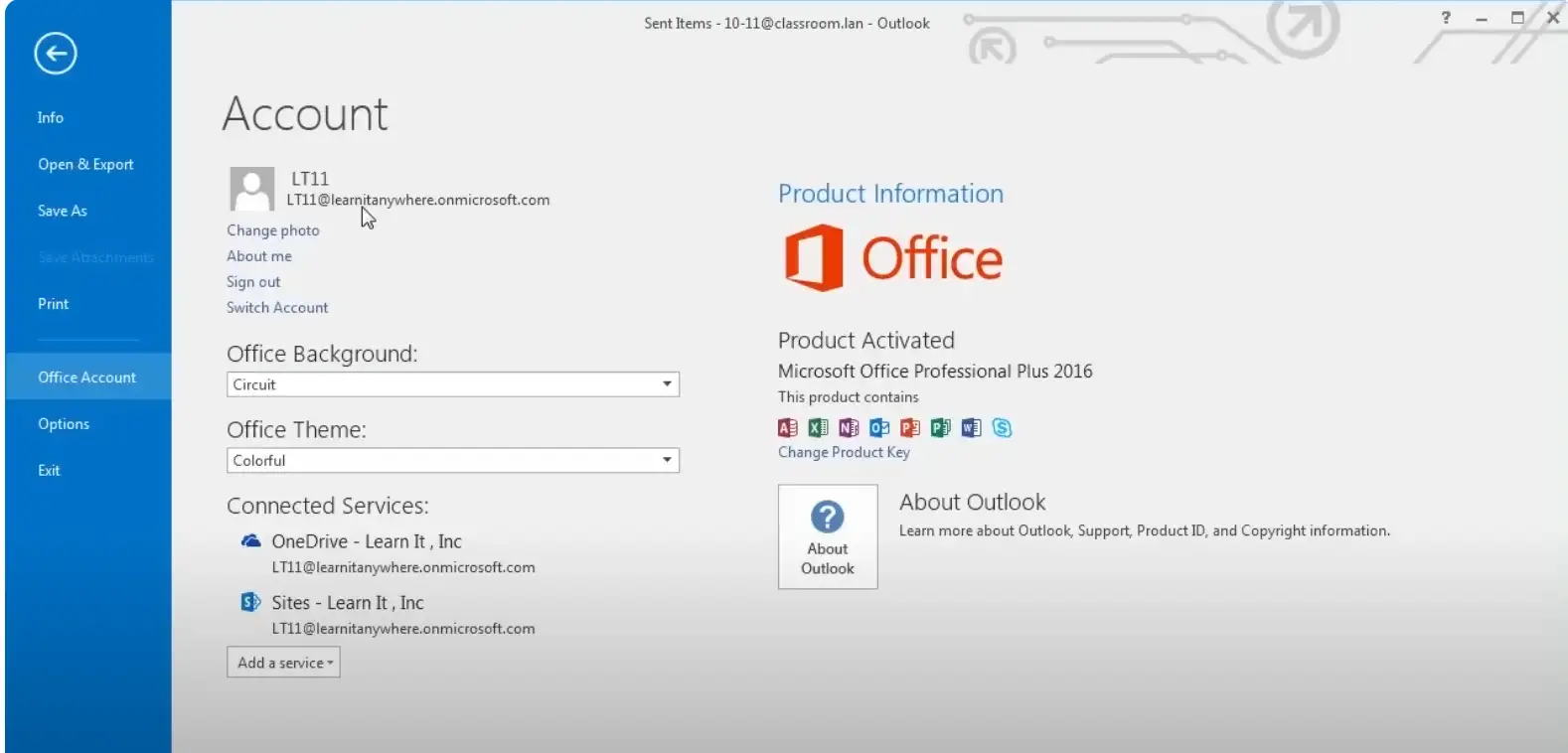Click the back arrow to exit Backstage
This screenshot has width=1568, height=753.
pos(56,54)
